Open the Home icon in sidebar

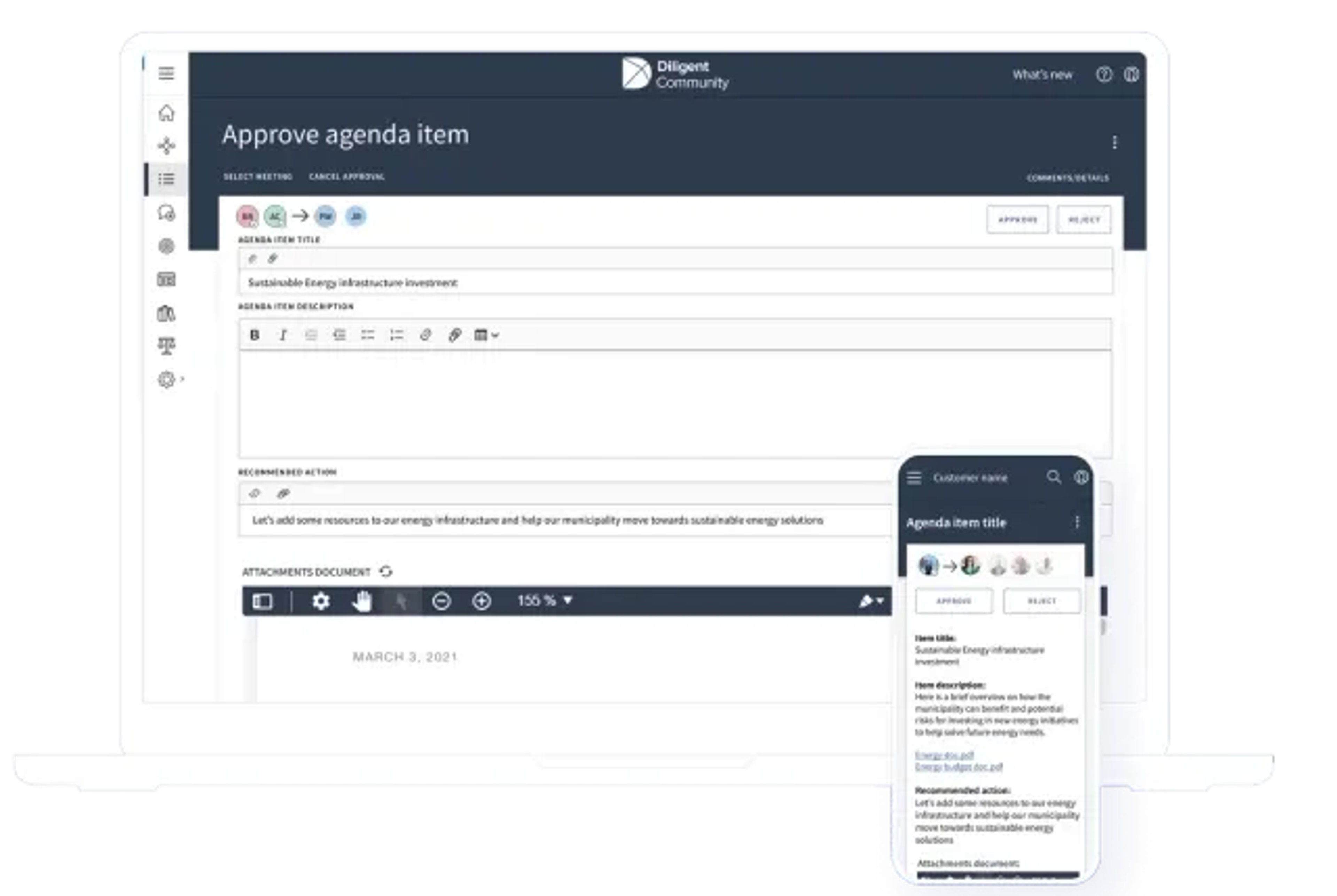166,113
